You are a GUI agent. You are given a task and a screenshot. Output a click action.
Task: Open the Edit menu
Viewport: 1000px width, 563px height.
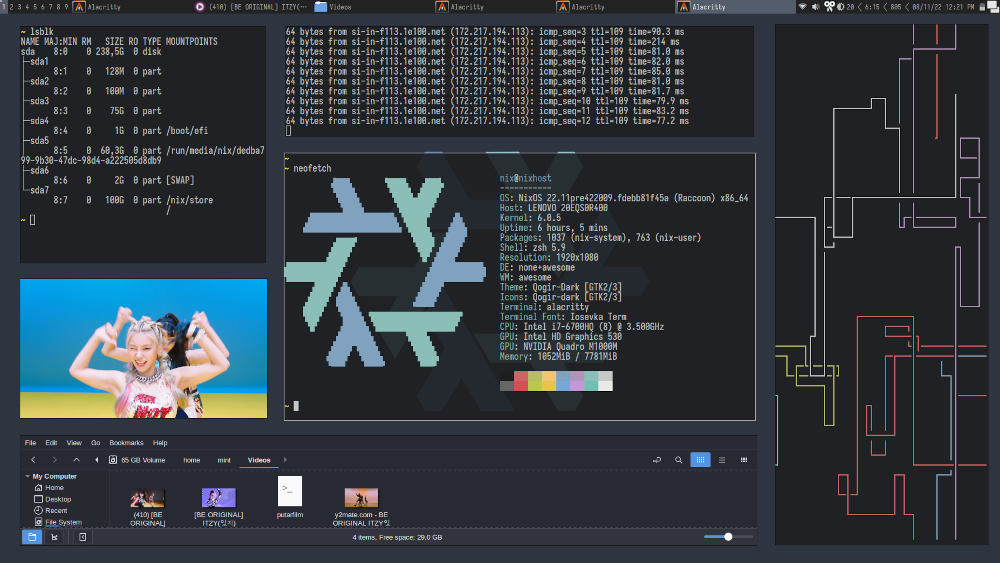[51, 442]
